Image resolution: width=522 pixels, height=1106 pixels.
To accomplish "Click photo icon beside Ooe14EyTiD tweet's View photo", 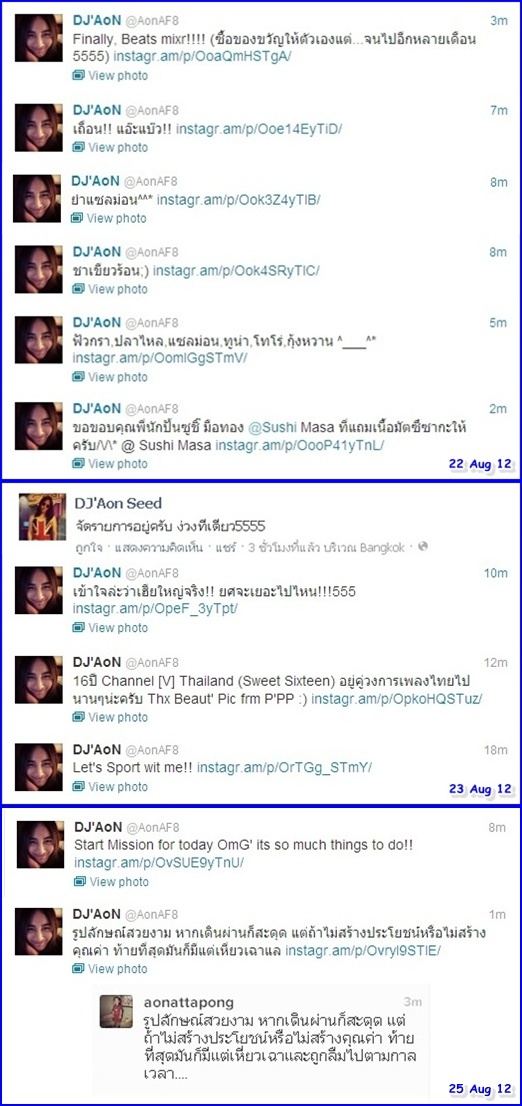I will (x=79, y=147).
